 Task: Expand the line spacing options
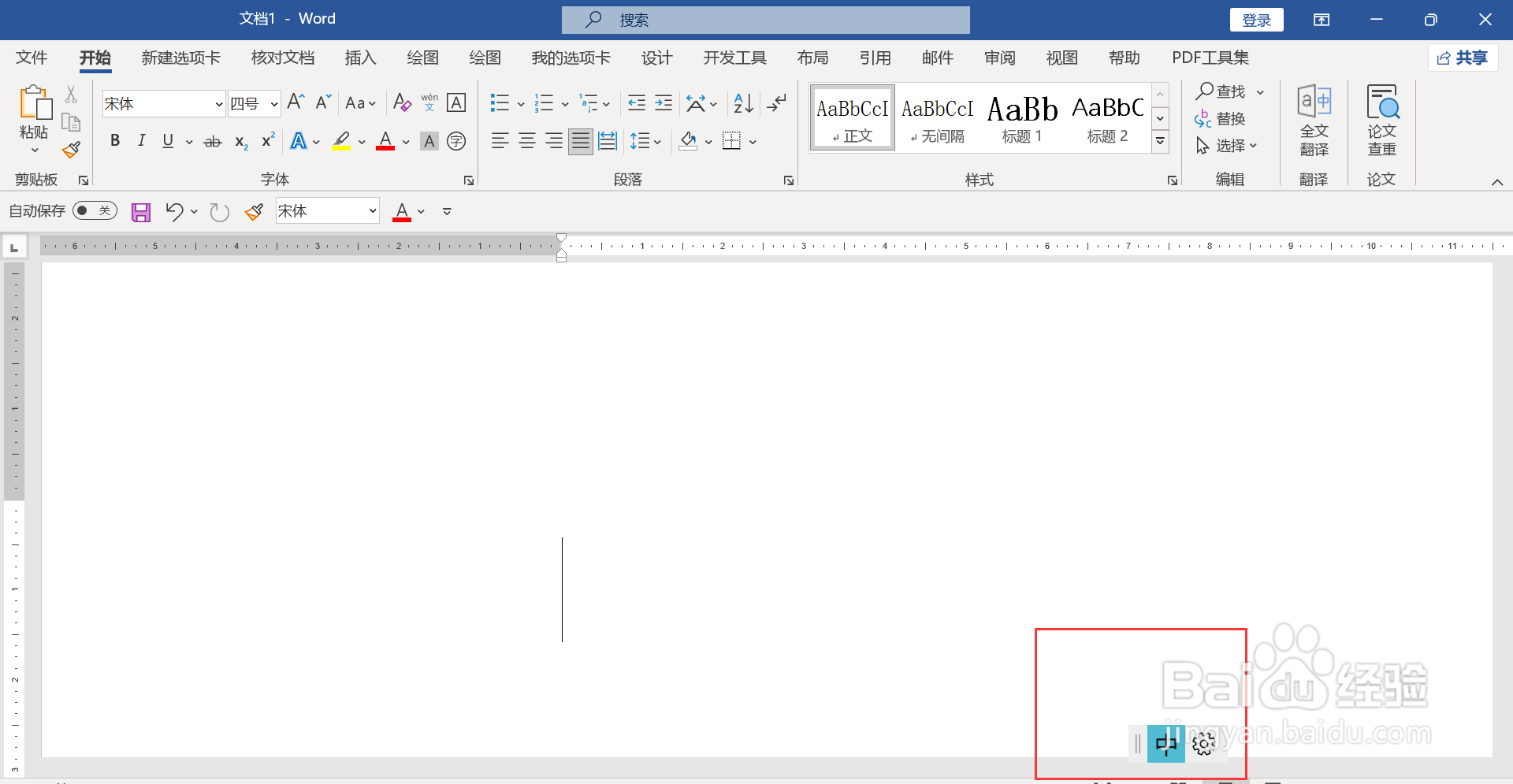tap(657, 142)
